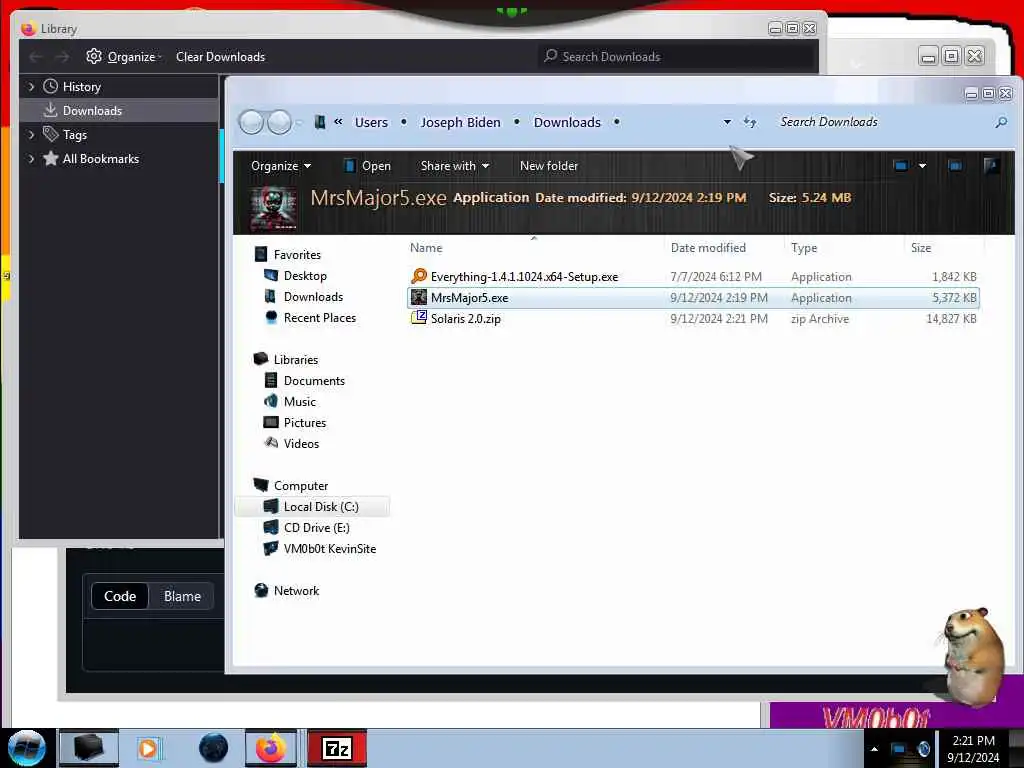Open the dark globe browser taskbar icon
Image resolution: width=1024 pixels, height=768 pixels.
(213, 748)
